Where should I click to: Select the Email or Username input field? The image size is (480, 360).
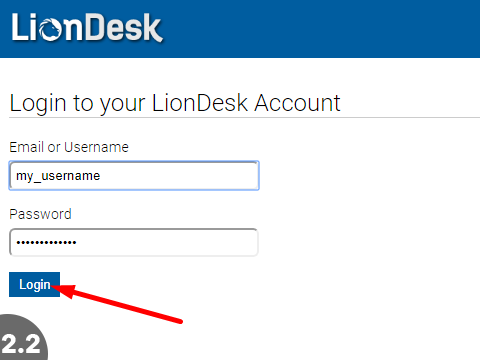point(134,176)
